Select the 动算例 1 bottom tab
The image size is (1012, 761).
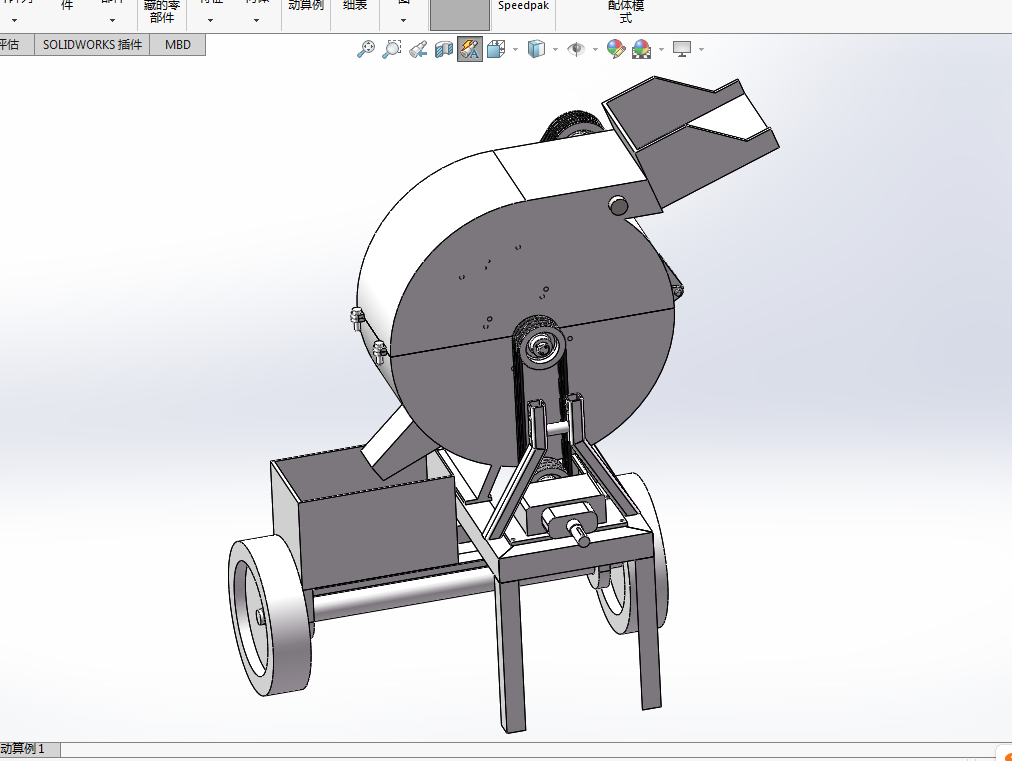coord(23,749)
